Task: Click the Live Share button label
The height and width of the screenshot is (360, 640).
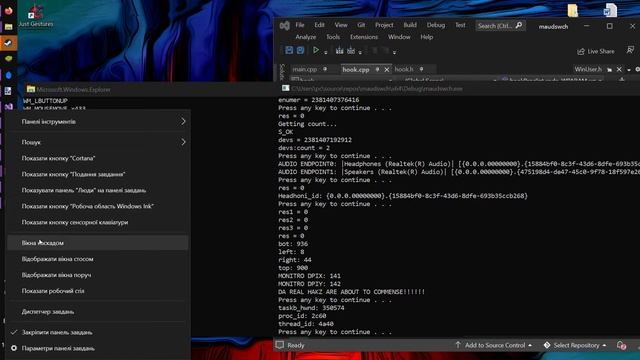Action: (600, 51)
